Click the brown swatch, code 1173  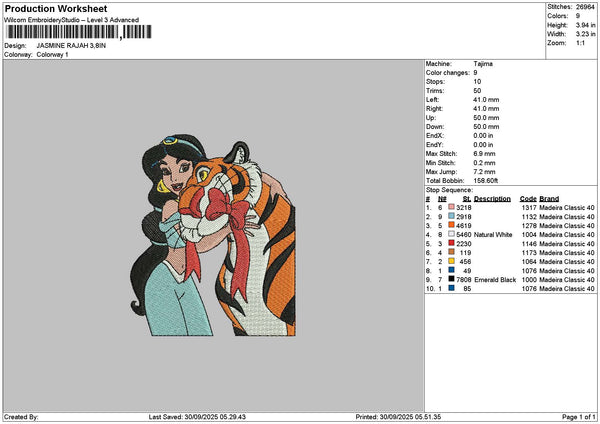click(x=451, y=252)
